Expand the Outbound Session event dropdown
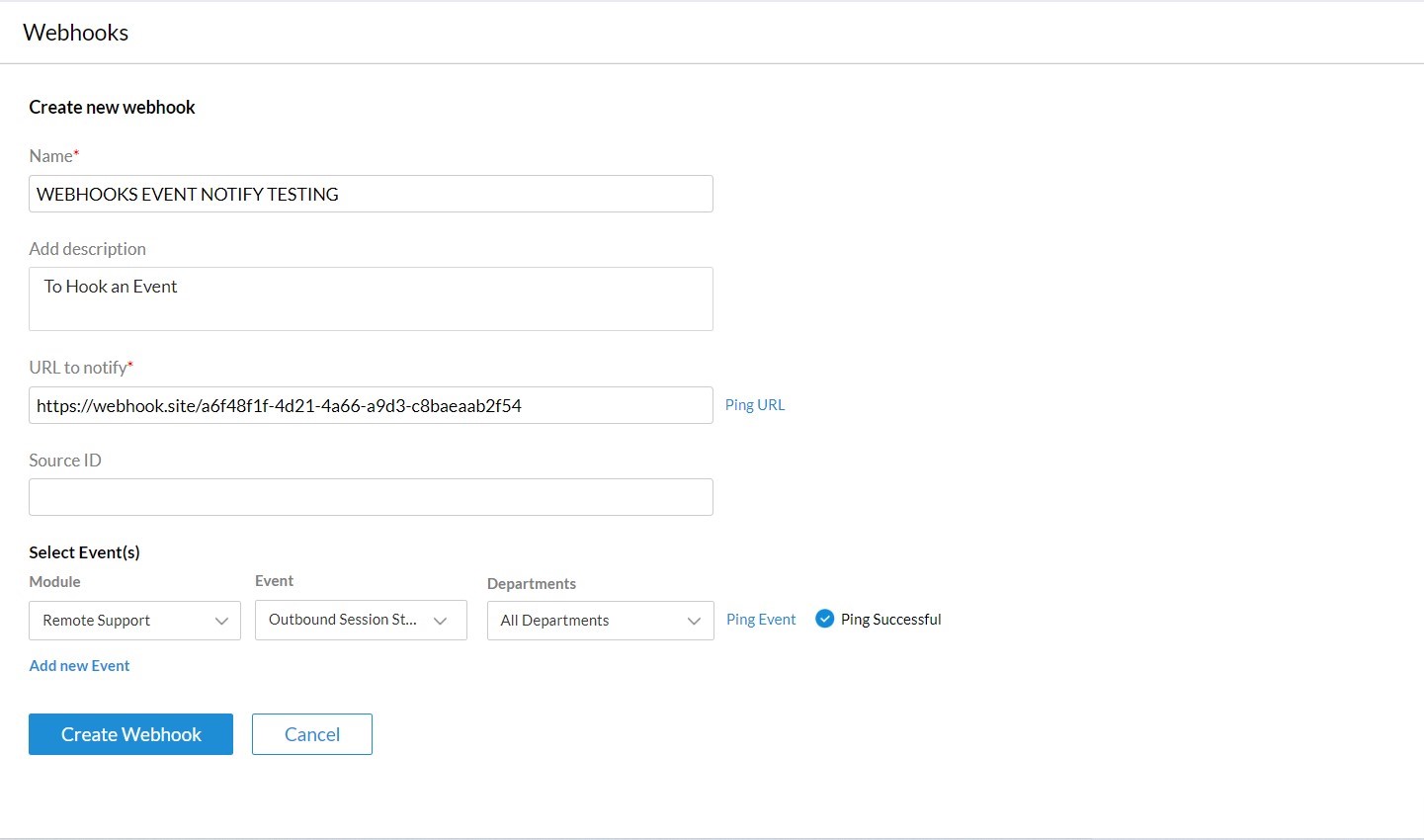The width and height of the screenshot is (1424, 840). pyautogui.click(x=361, y=620)
